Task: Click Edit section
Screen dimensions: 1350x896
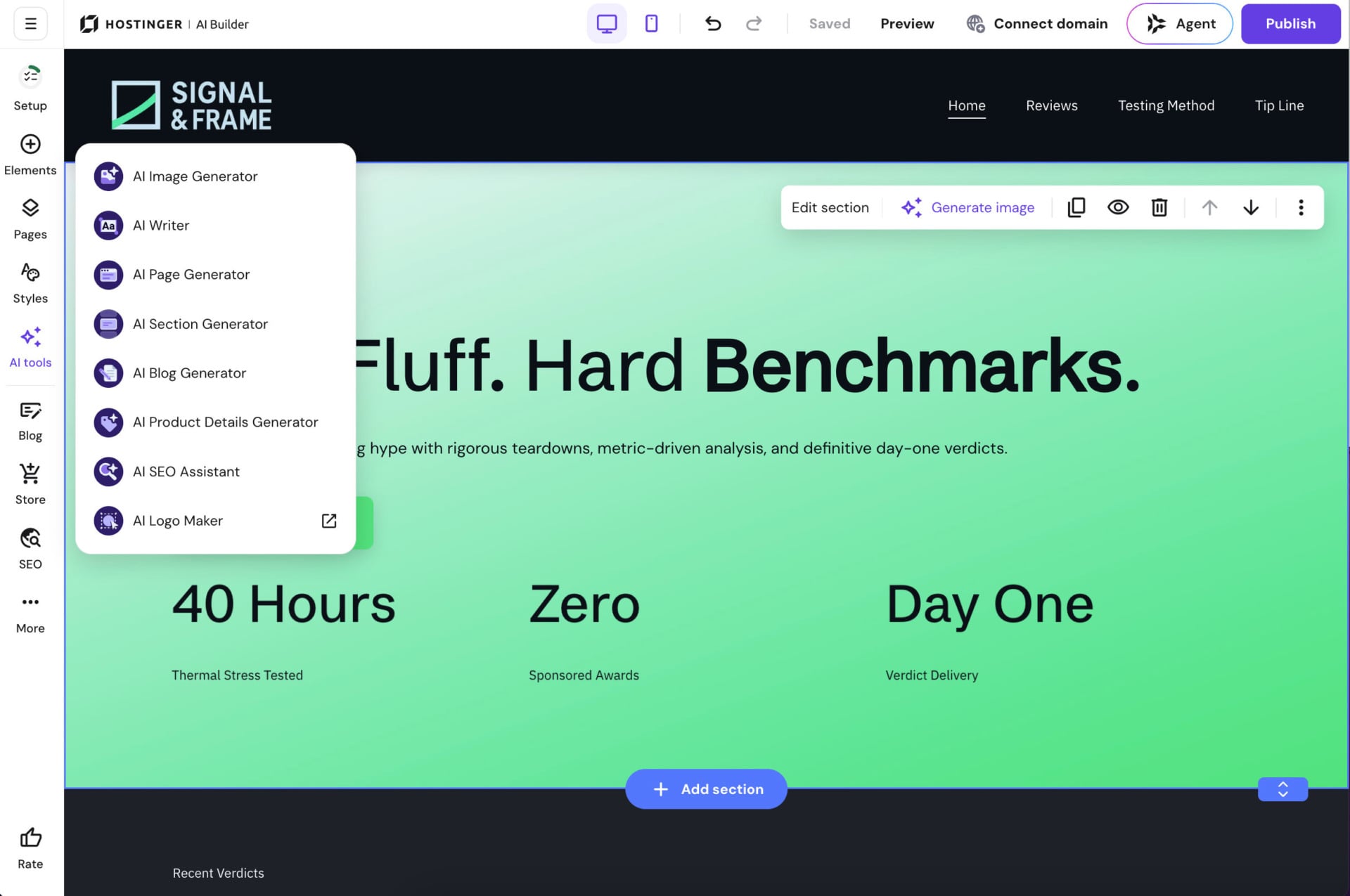Action: coord(830,207)
